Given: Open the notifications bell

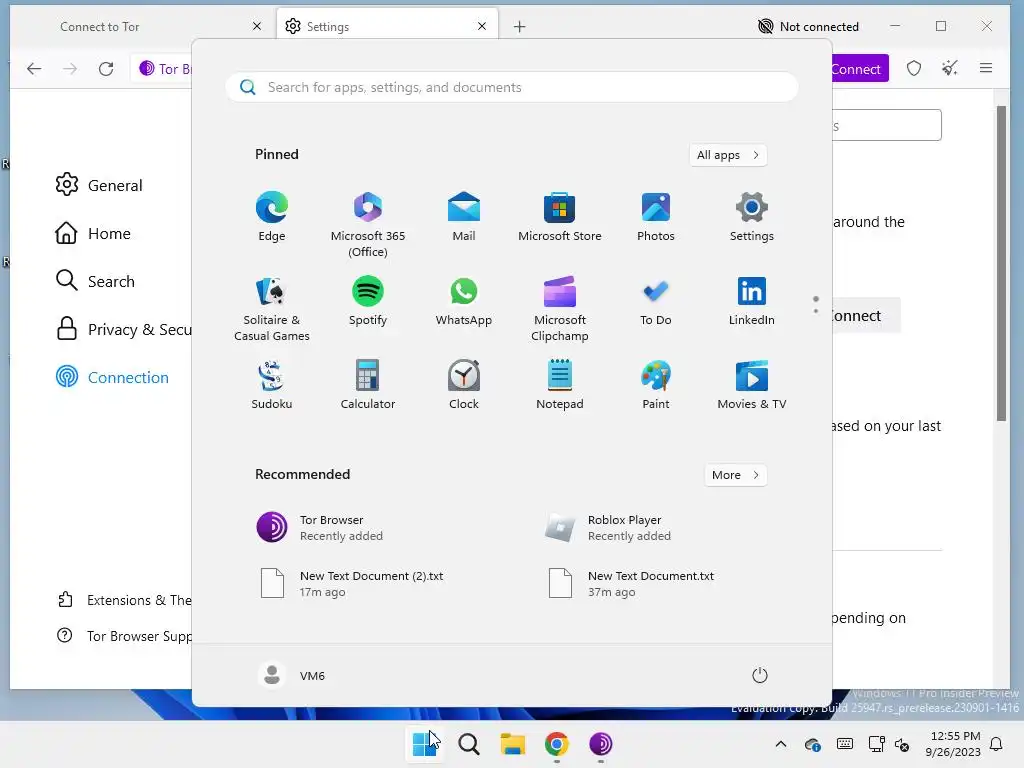Looking at the screenshot, I should (x=997, y=744).
